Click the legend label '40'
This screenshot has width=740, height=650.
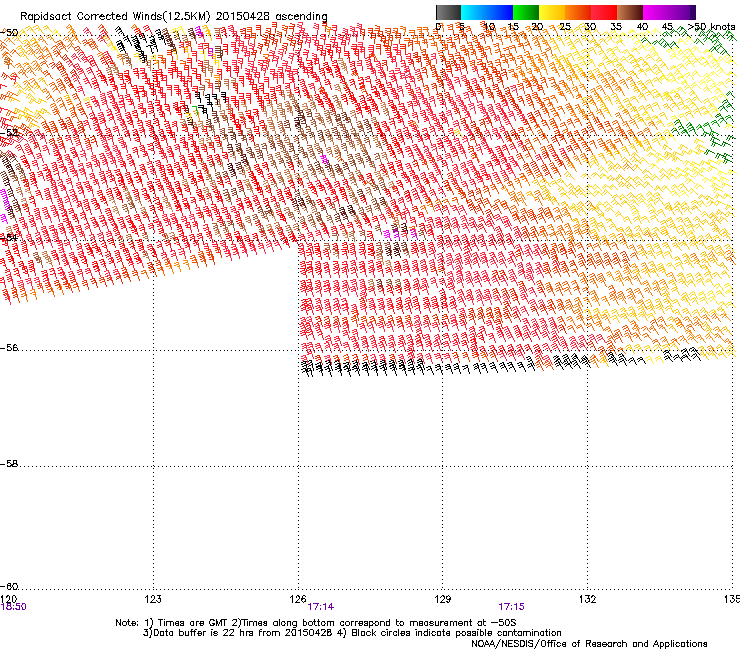click(x=642, y=27)
